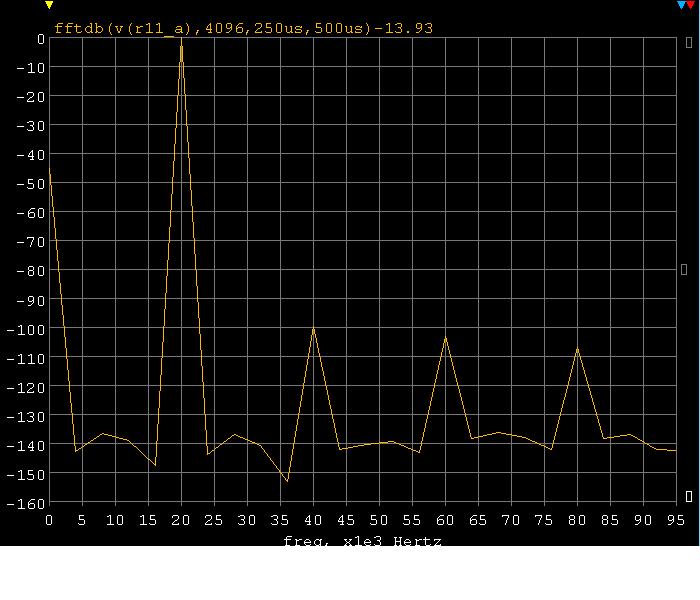The width and height of the screenshot is (700, 600).
Task: Click the -10 y-axis label
Action: [x=31, y=68]
